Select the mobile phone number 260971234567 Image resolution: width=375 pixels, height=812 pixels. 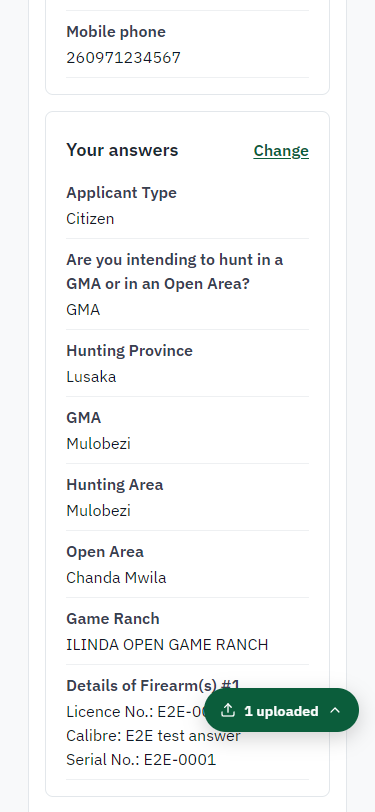[x=123, y=57]
